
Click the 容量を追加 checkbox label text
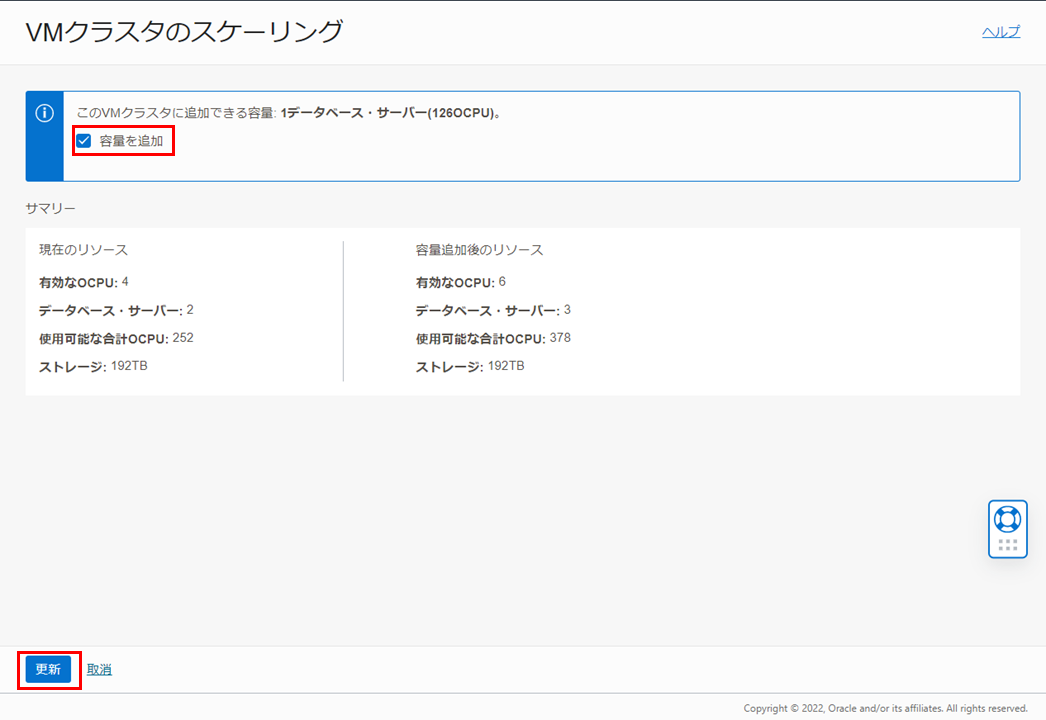[131, 141]
